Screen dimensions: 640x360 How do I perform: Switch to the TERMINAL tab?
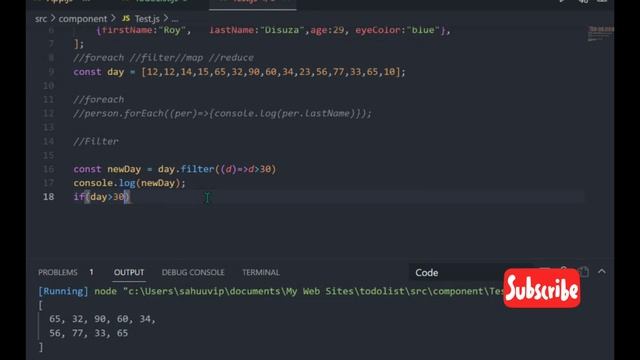tap(261, 272)
